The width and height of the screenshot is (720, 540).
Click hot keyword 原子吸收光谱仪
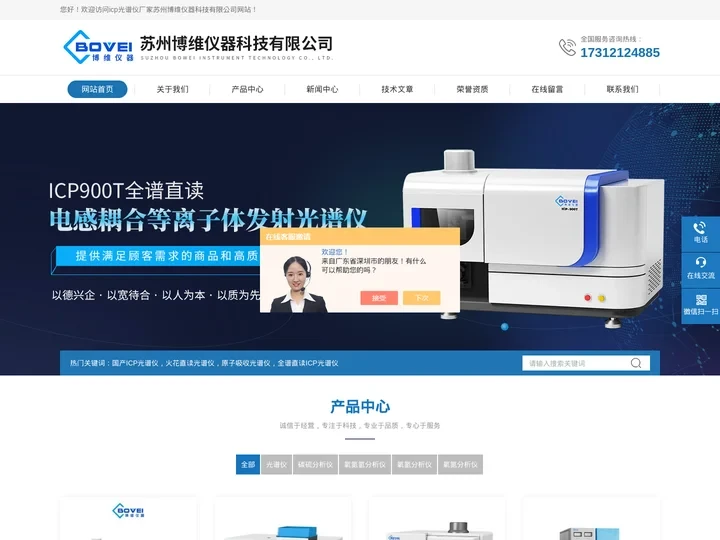pos(246,363)
